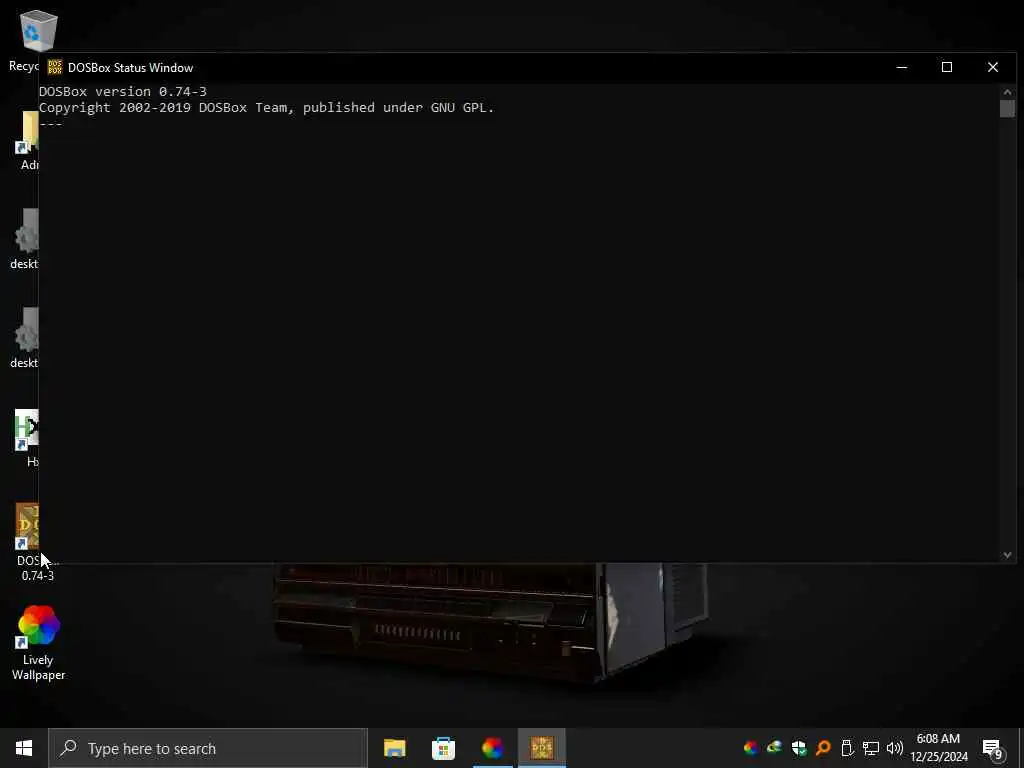Open the volume speaker tray icon
Viewport: 1024px width, 768px height.
coord(895,748)
